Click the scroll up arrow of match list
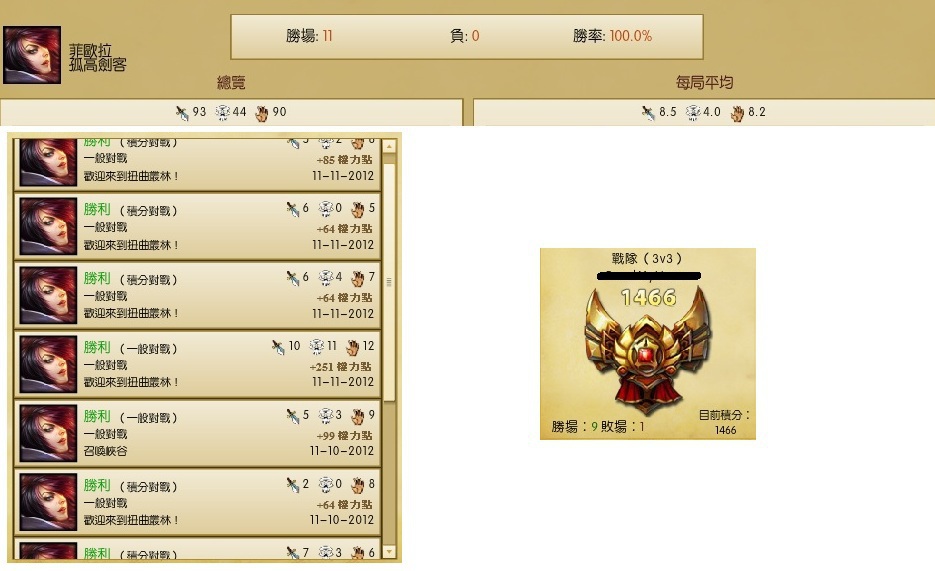The width and height of the screenshot is (935, 571). (x=389, y=146)
